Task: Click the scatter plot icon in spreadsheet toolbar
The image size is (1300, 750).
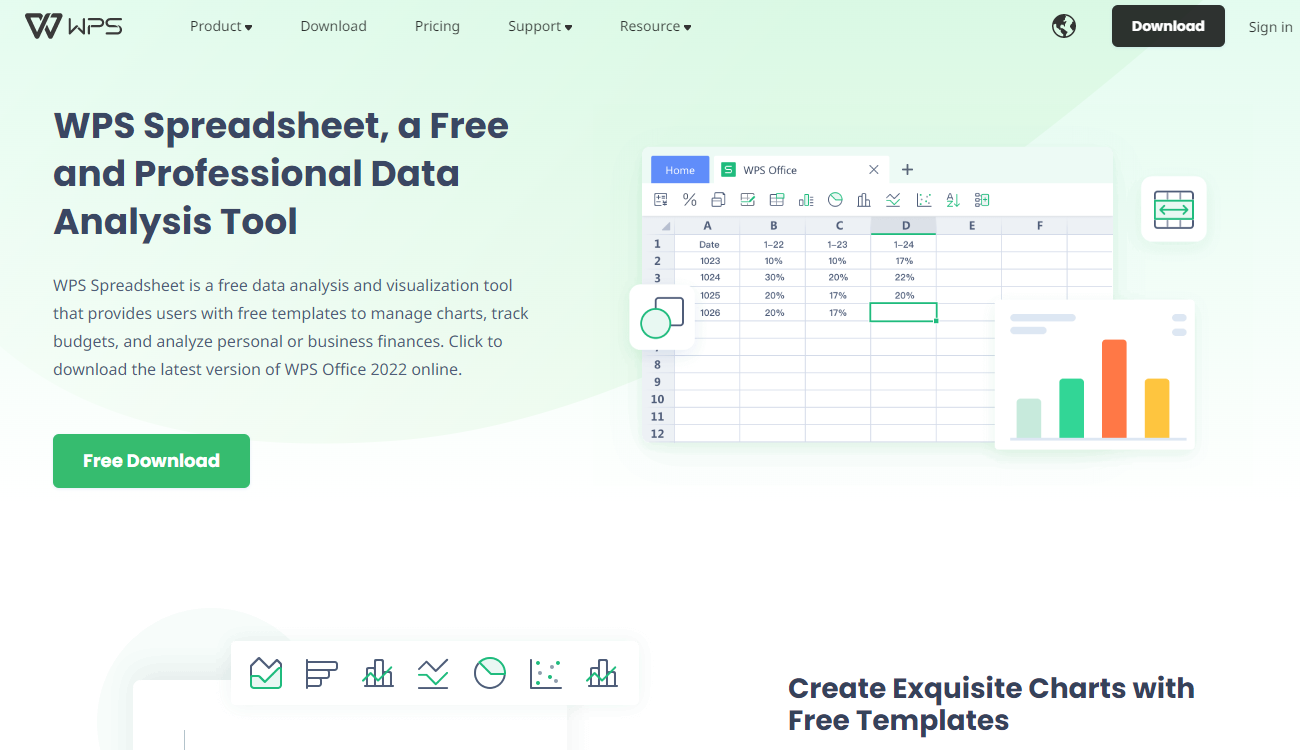Action: 923,200
